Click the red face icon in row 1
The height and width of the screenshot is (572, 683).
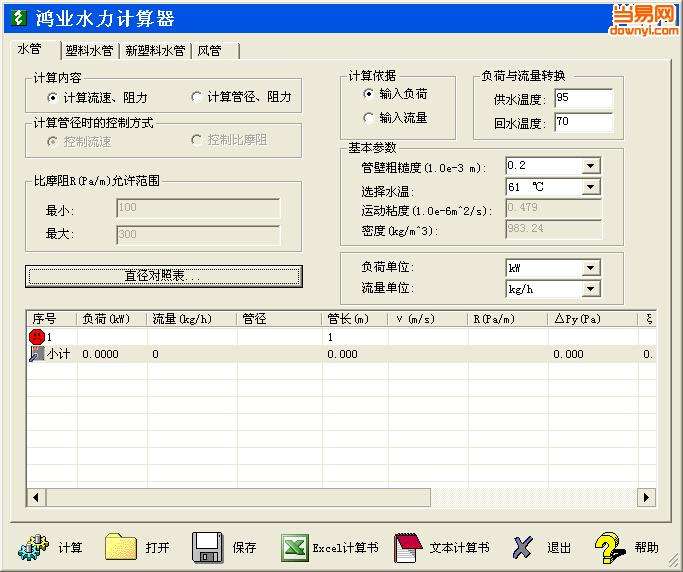(x=37, y=337)
